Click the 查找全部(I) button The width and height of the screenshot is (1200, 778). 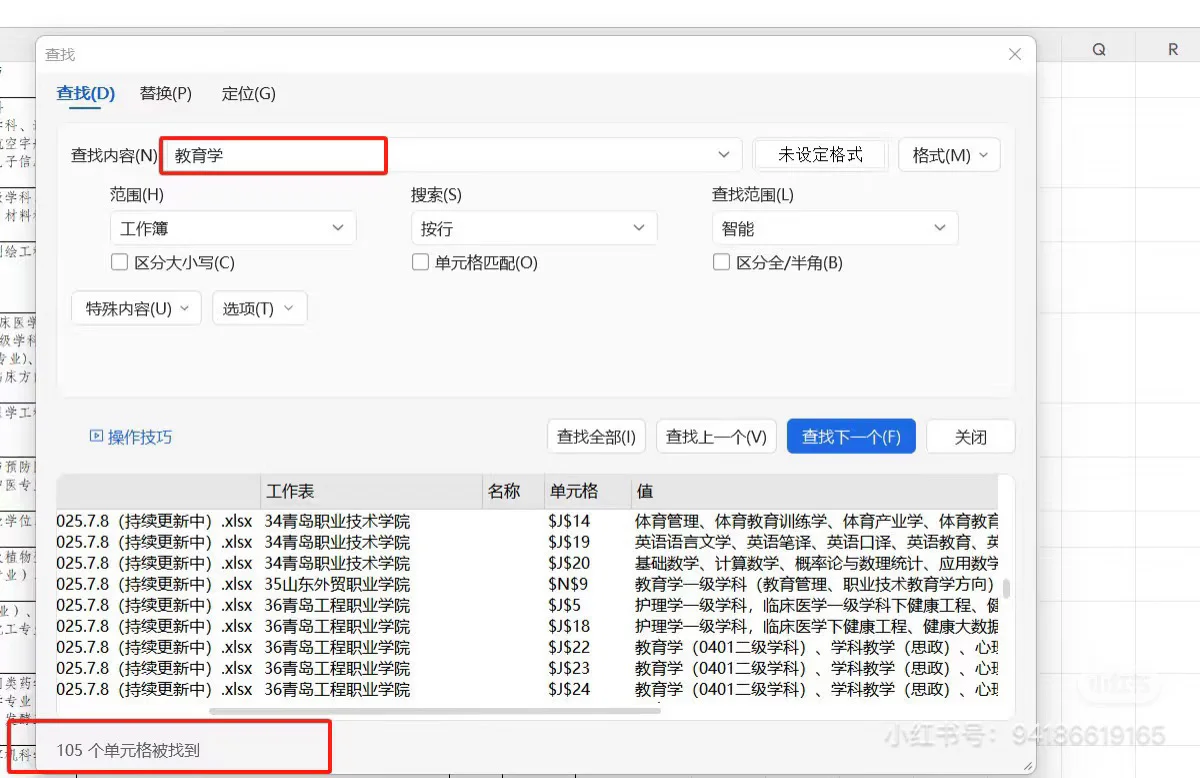pos(596,437)
